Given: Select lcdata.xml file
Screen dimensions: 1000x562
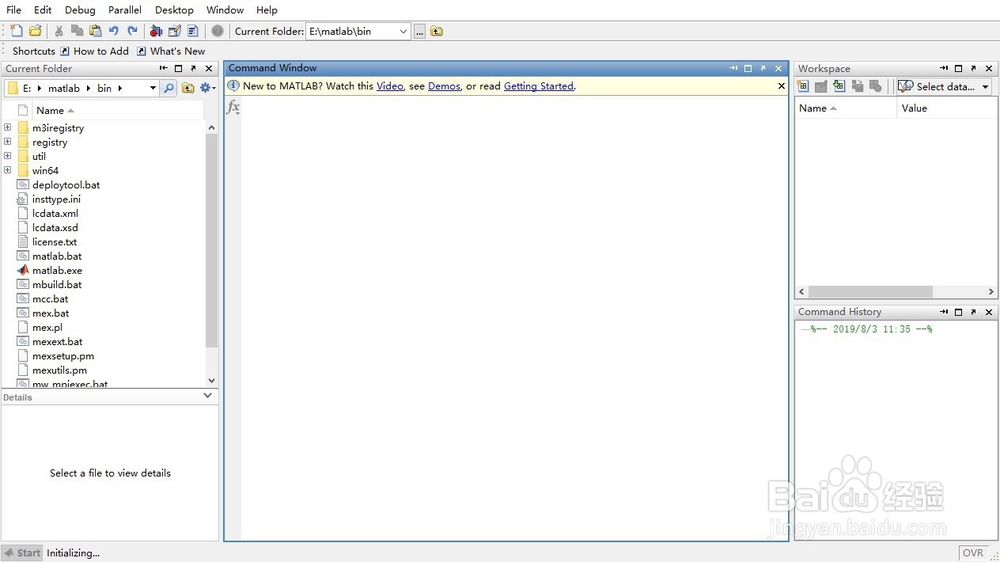Looking at the screenshot, I should (55, 213).
